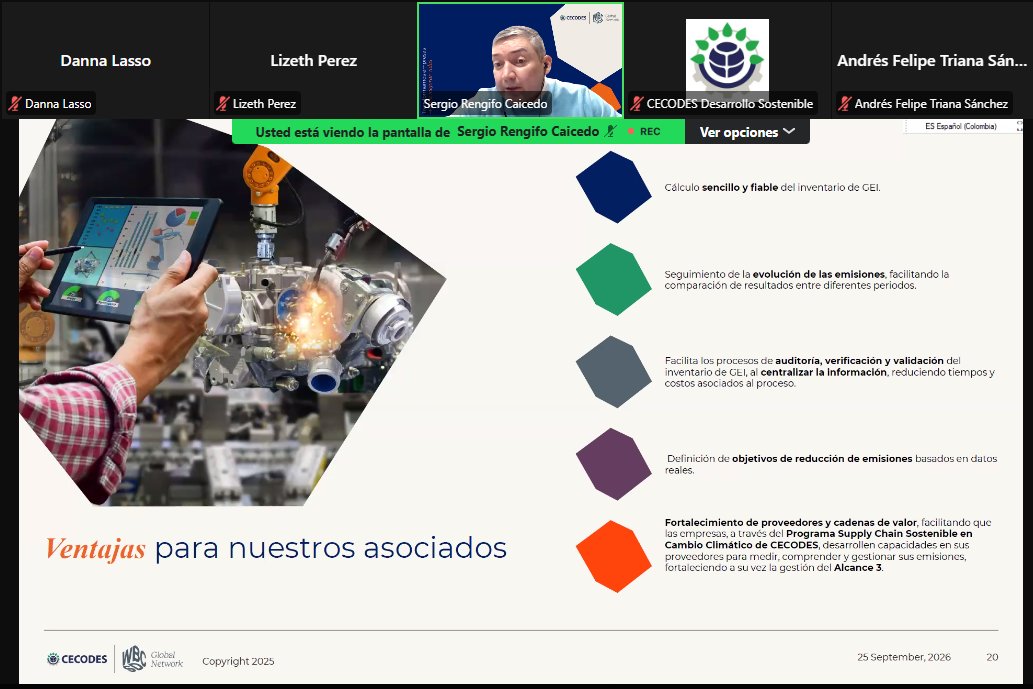Click the 'evolución de las emisiones' paragraph
This screenshot has width=1033, height=689.
click(x=806, y=280)
